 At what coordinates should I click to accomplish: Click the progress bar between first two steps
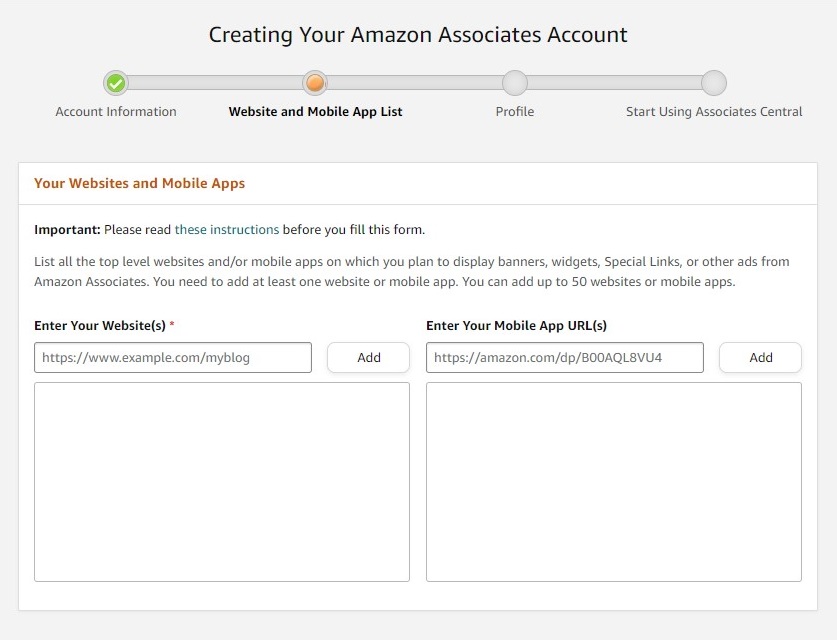point(216,83)
